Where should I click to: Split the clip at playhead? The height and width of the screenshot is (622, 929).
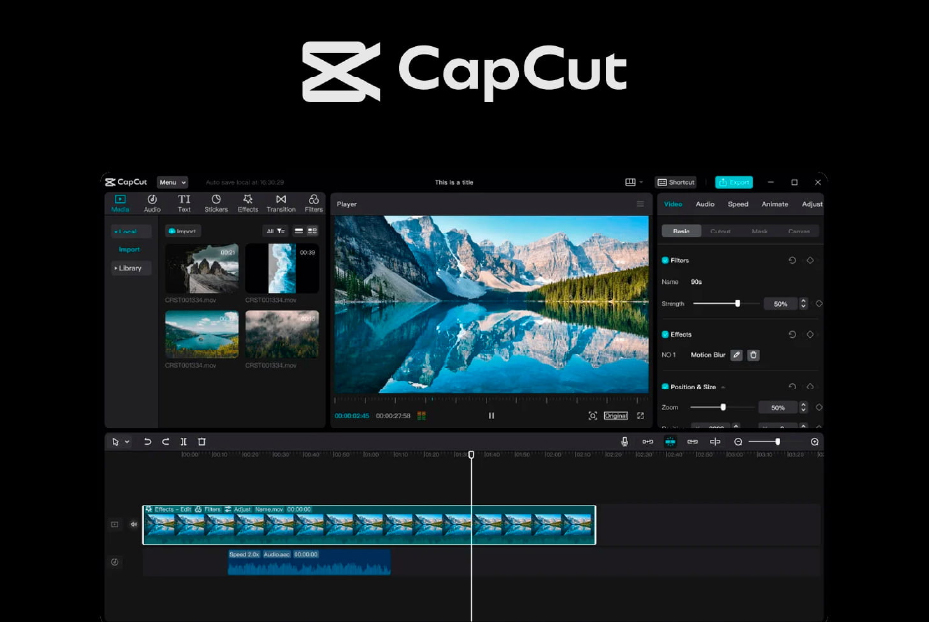(184, 442)
